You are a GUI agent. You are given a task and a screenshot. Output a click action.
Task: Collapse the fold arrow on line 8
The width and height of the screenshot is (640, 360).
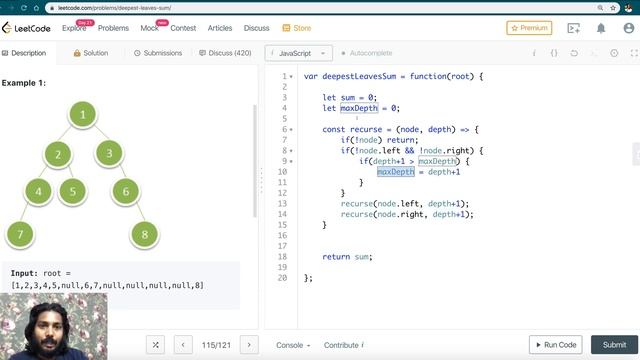291,151
